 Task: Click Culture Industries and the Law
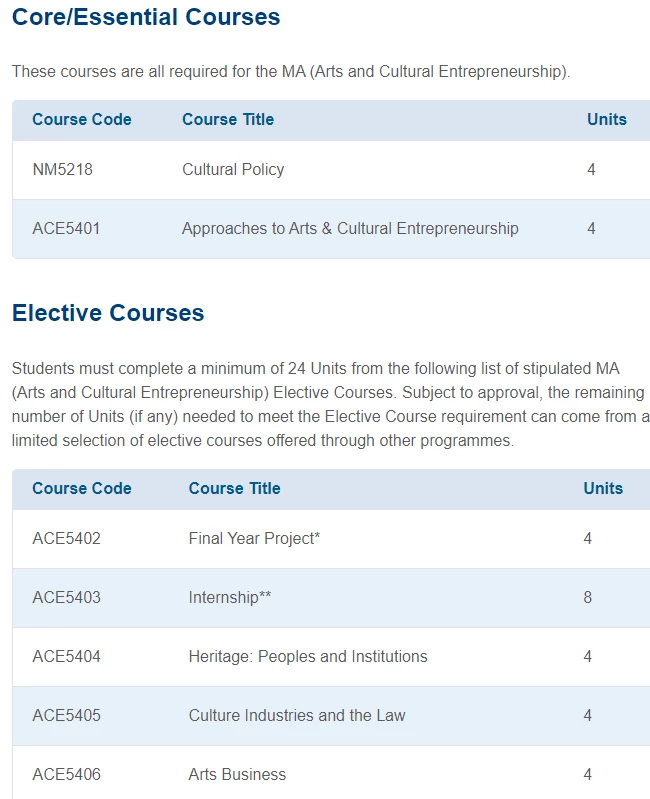pyautogui.click(x=297, y=715)
